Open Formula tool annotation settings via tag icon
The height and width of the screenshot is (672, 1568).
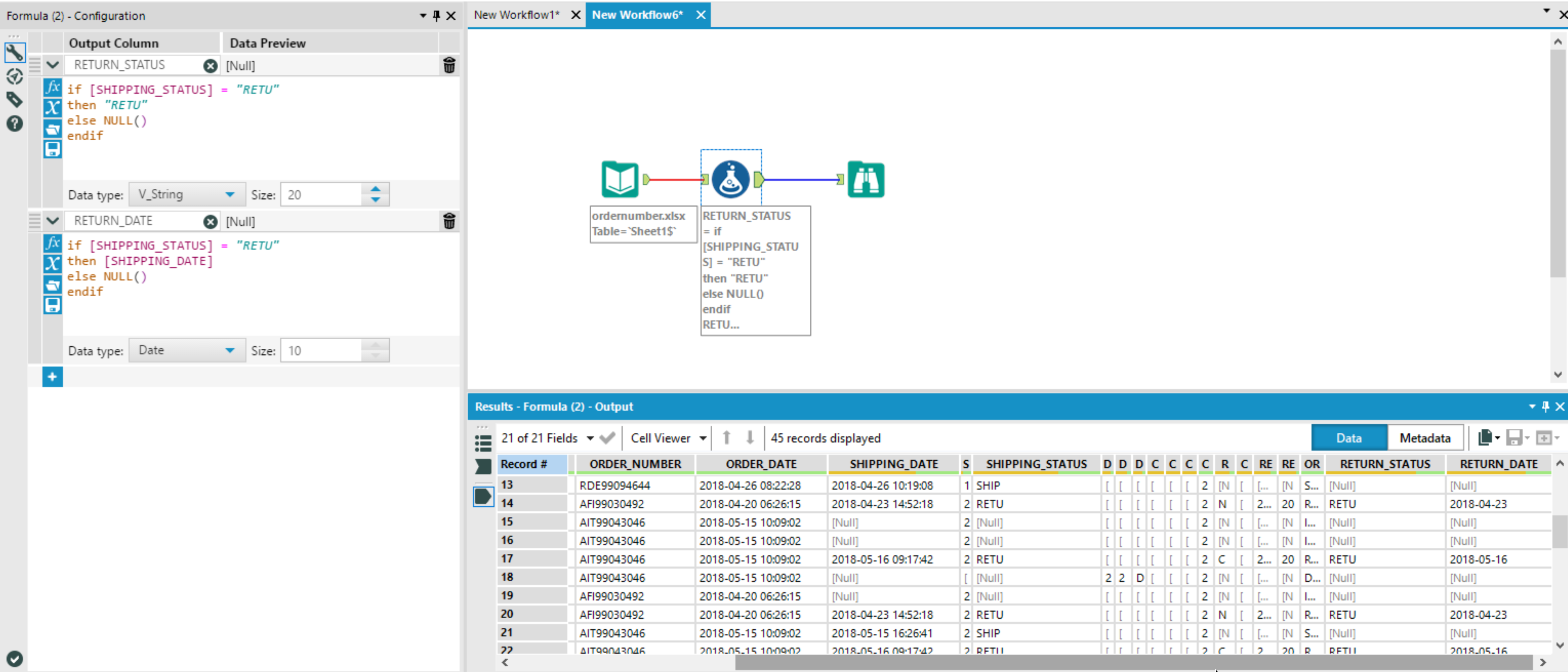point(15,99)
